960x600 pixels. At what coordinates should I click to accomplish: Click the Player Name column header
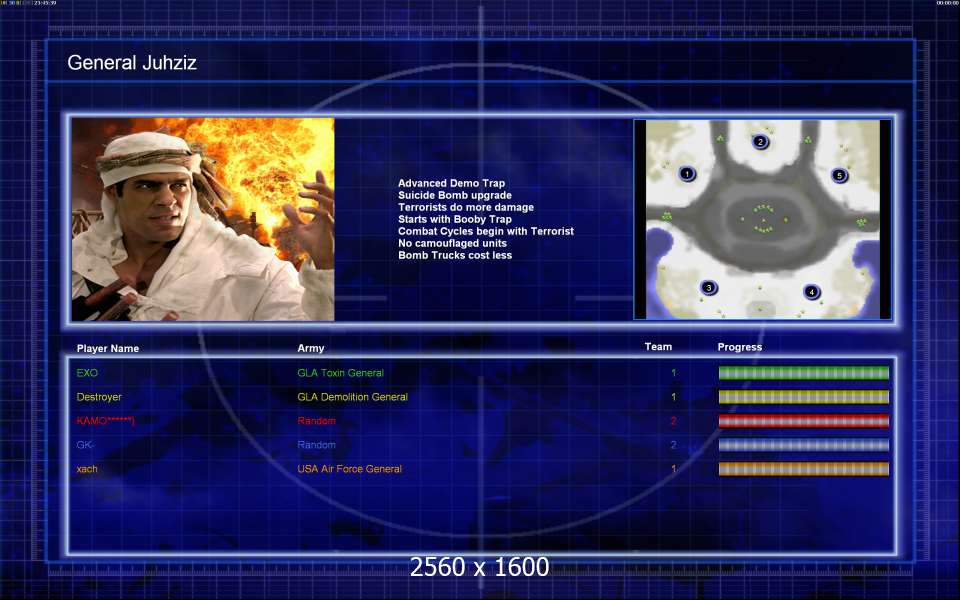tap(108, 348)
